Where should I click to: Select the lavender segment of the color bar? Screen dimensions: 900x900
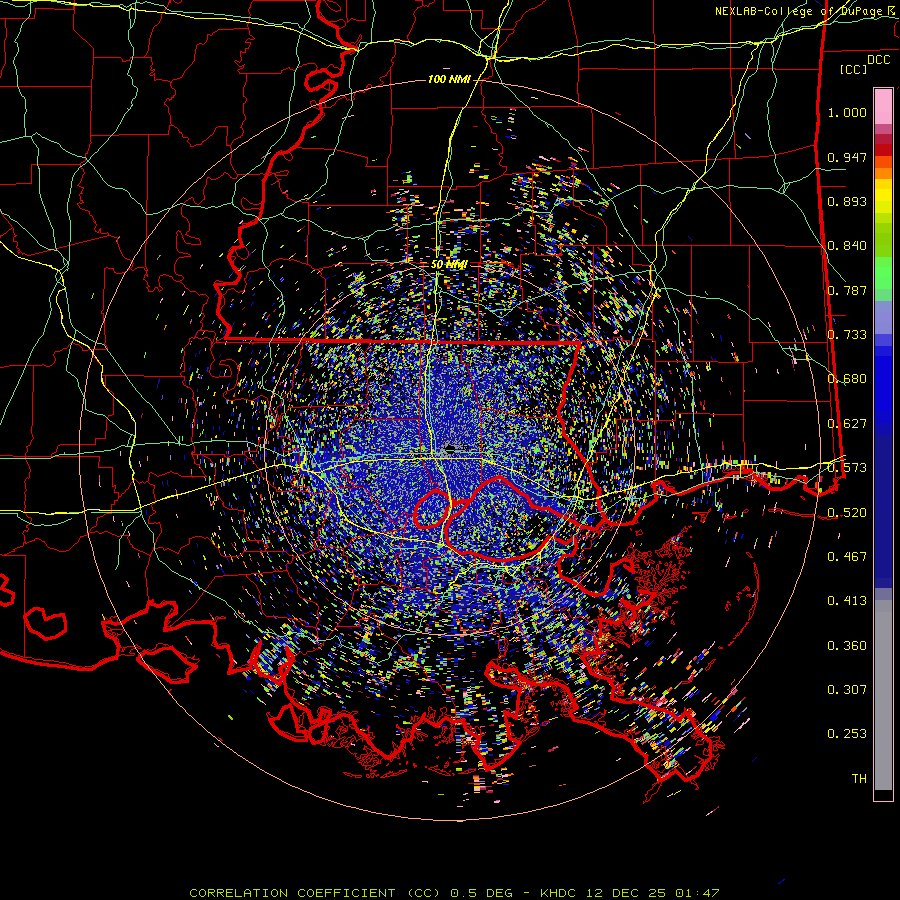click(883, 317)
